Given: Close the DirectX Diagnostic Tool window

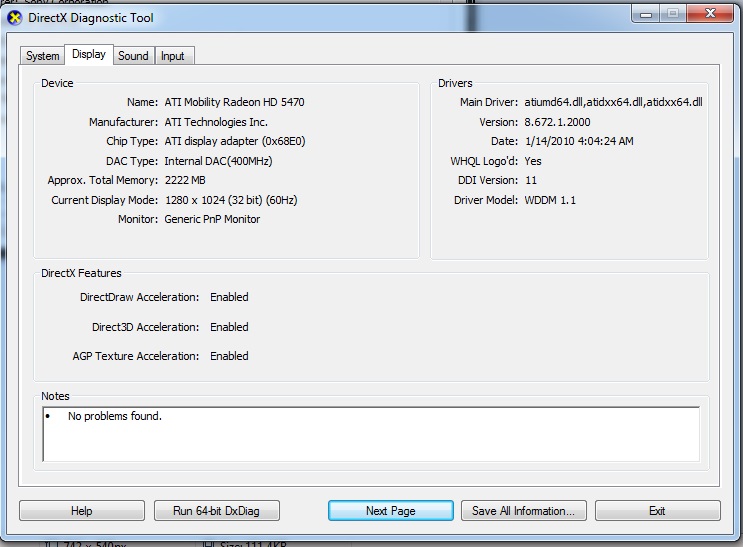Looking at the screenshot, I should (710, 14).
